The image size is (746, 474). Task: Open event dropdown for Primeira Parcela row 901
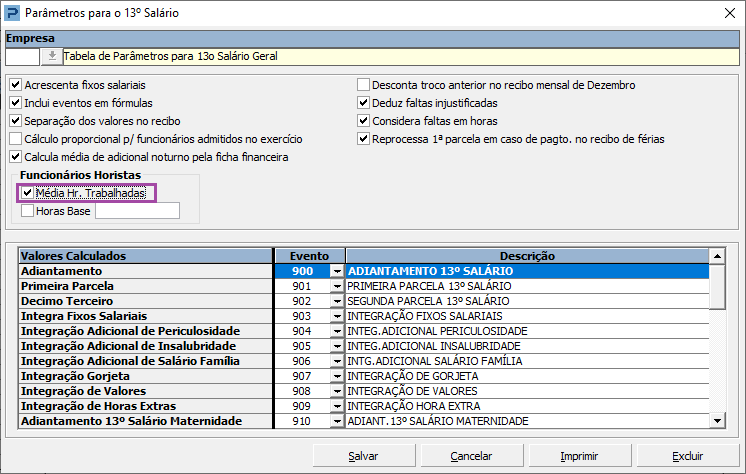point(337,286)
